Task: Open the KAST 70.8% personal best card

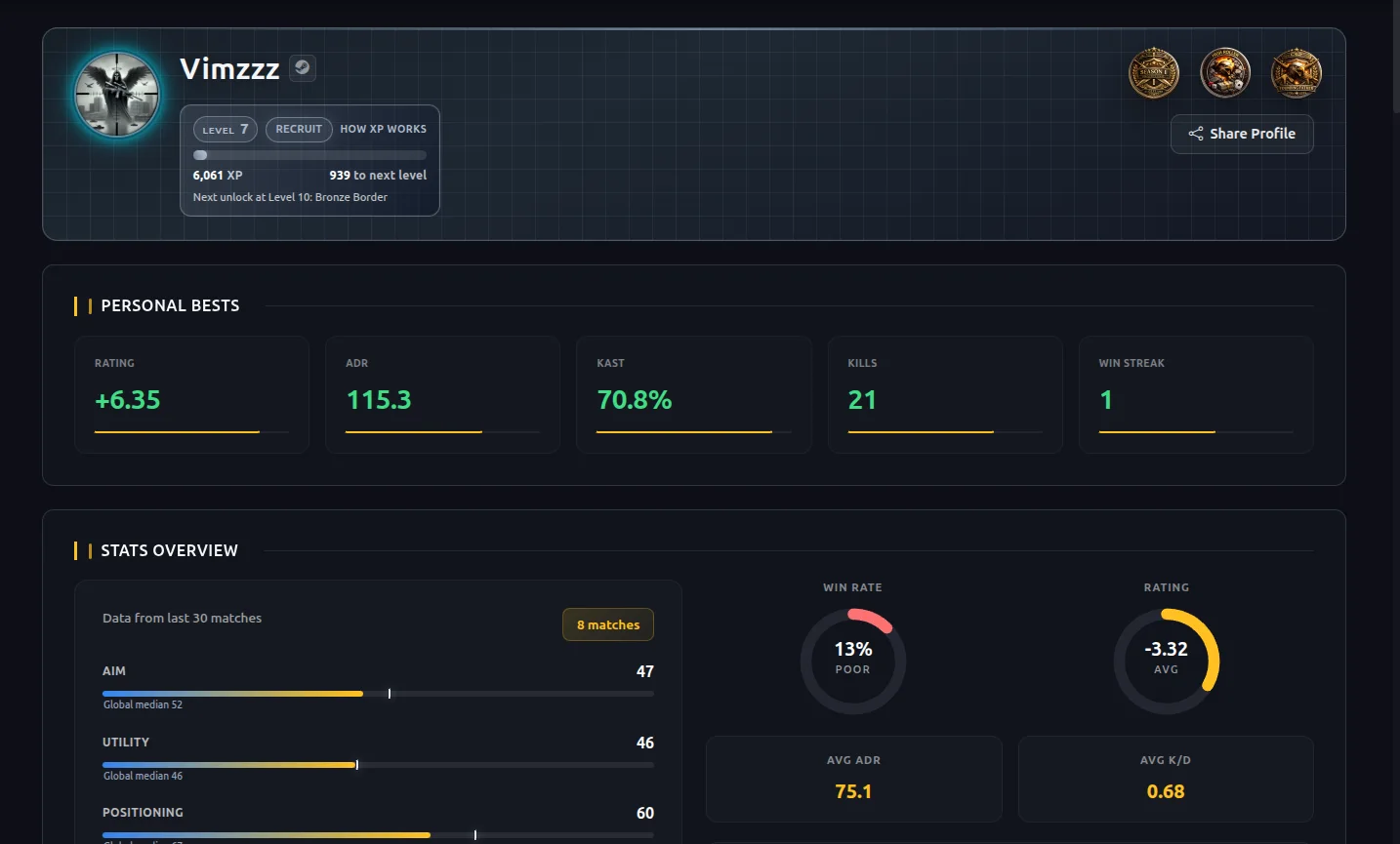Action: coord(693,394)
